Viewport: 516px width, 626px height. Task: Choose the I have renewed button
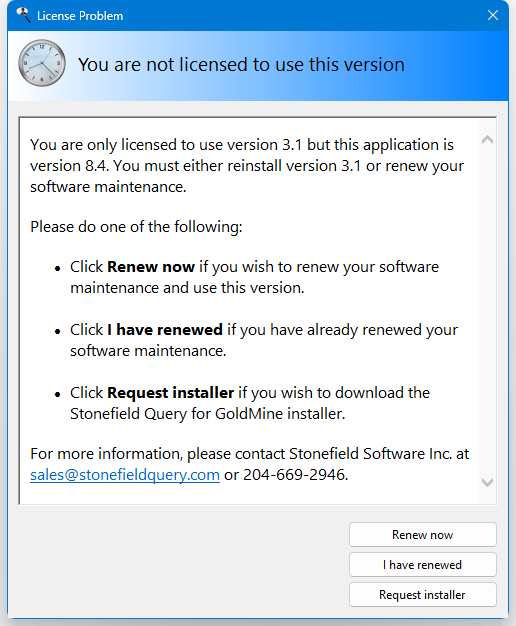point(423,565)
